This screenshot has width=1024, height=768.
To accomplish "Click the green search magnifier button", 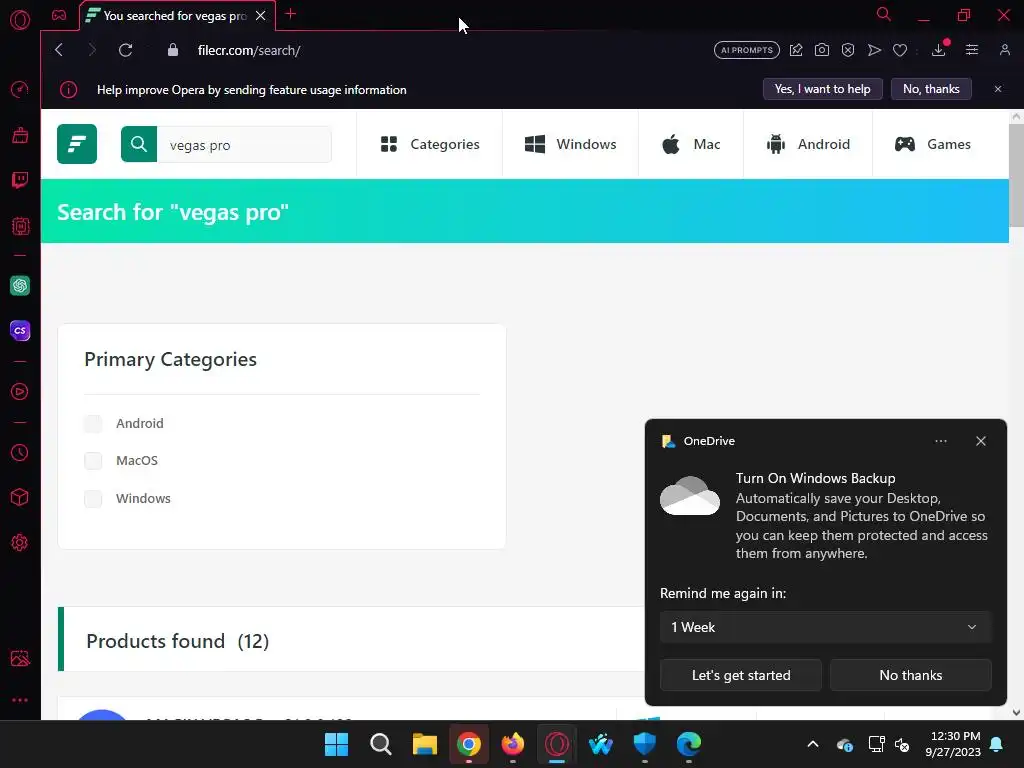I will tap(138, 144).
